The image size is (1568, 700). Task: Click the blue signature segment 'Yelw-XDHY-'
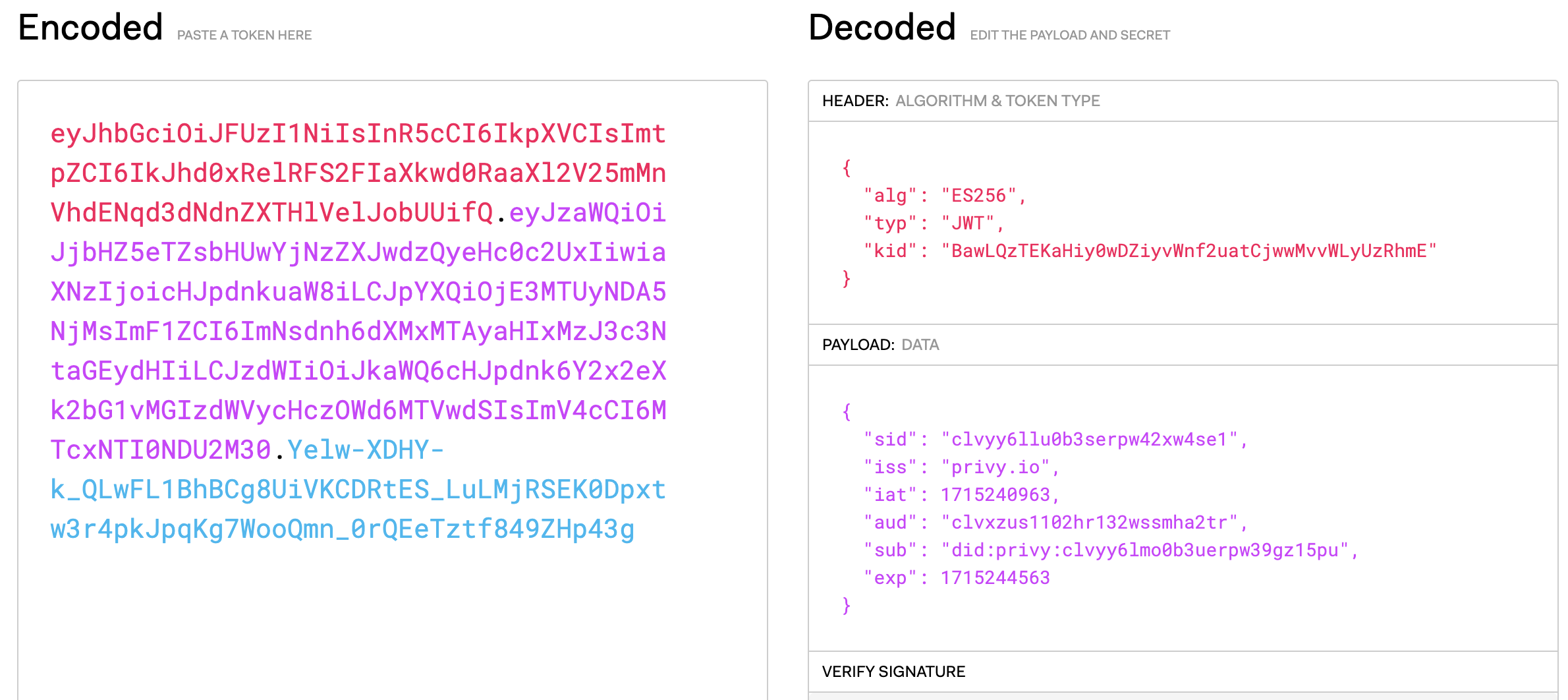tap(366, 450)
